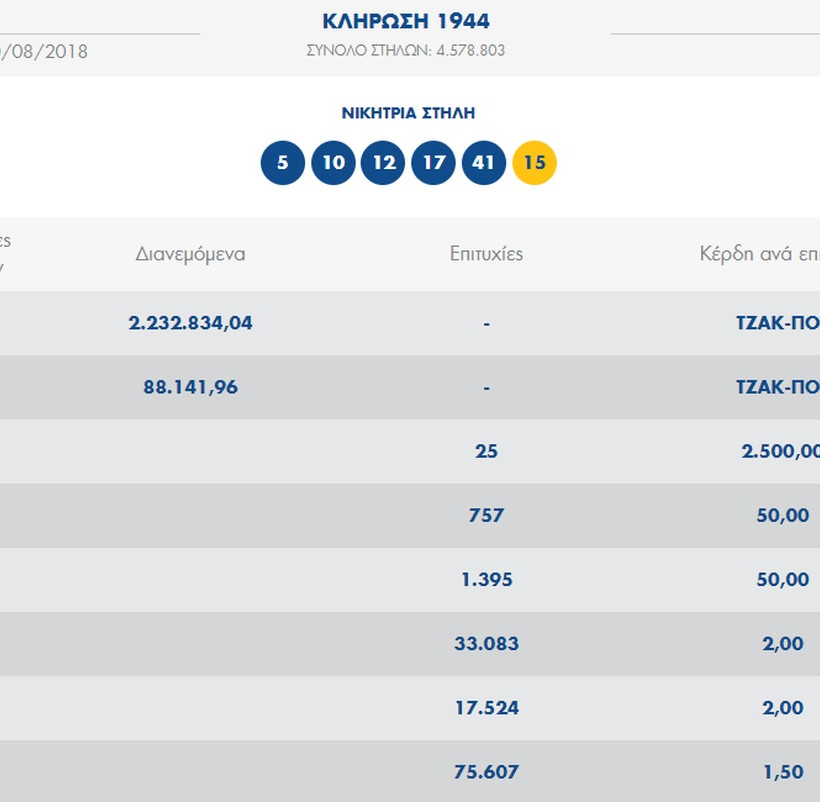Select the yellow Joker ball 15
Screen dimensions: 820x802
pyautogui.click(x=534, y=163)
